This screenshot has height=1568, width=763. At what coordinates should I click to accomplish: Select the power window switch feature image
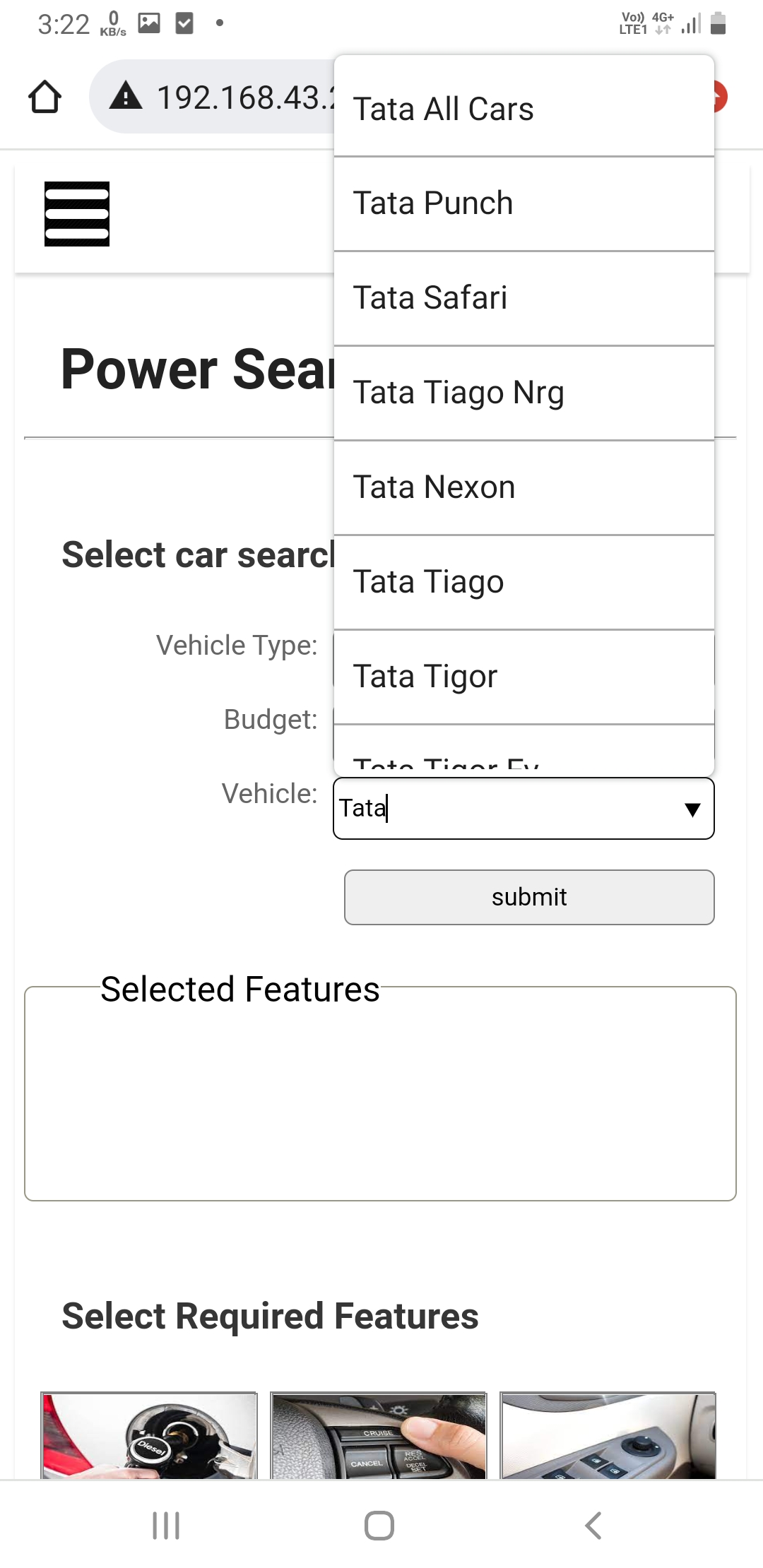tap(608, 1435)
